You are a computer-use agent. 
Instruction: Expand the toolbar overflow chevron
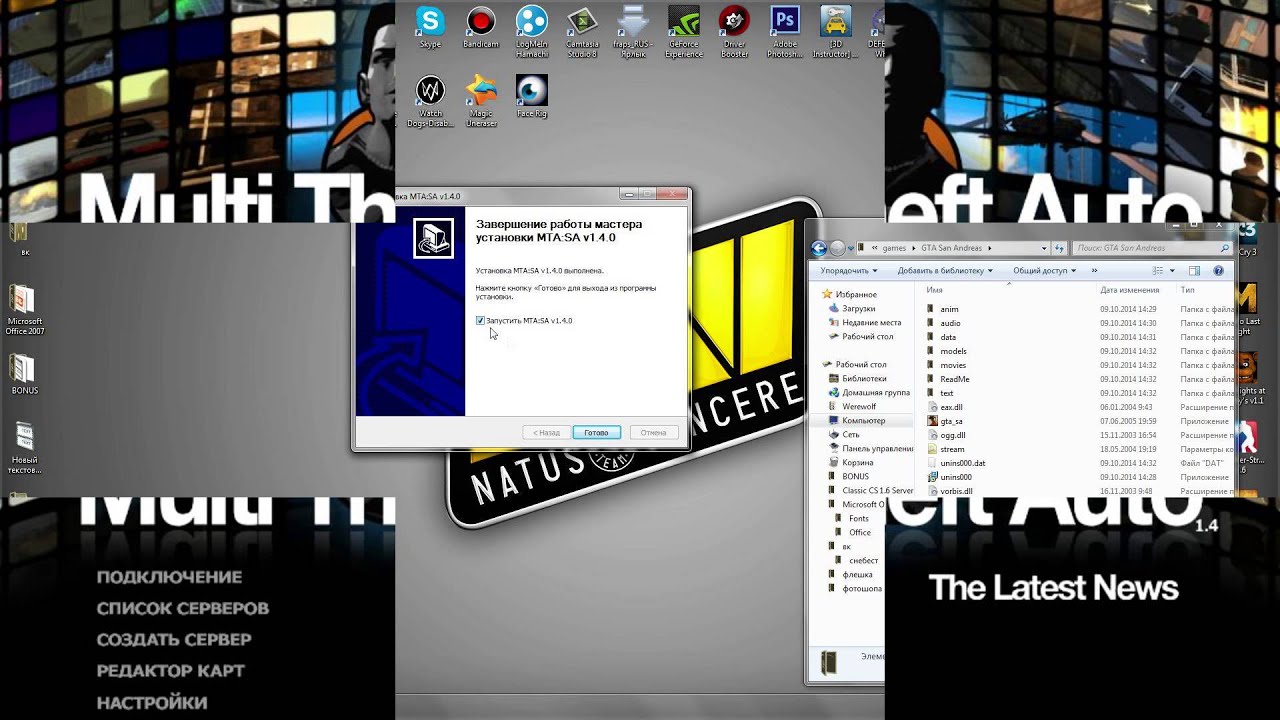tap(1094, 271)
